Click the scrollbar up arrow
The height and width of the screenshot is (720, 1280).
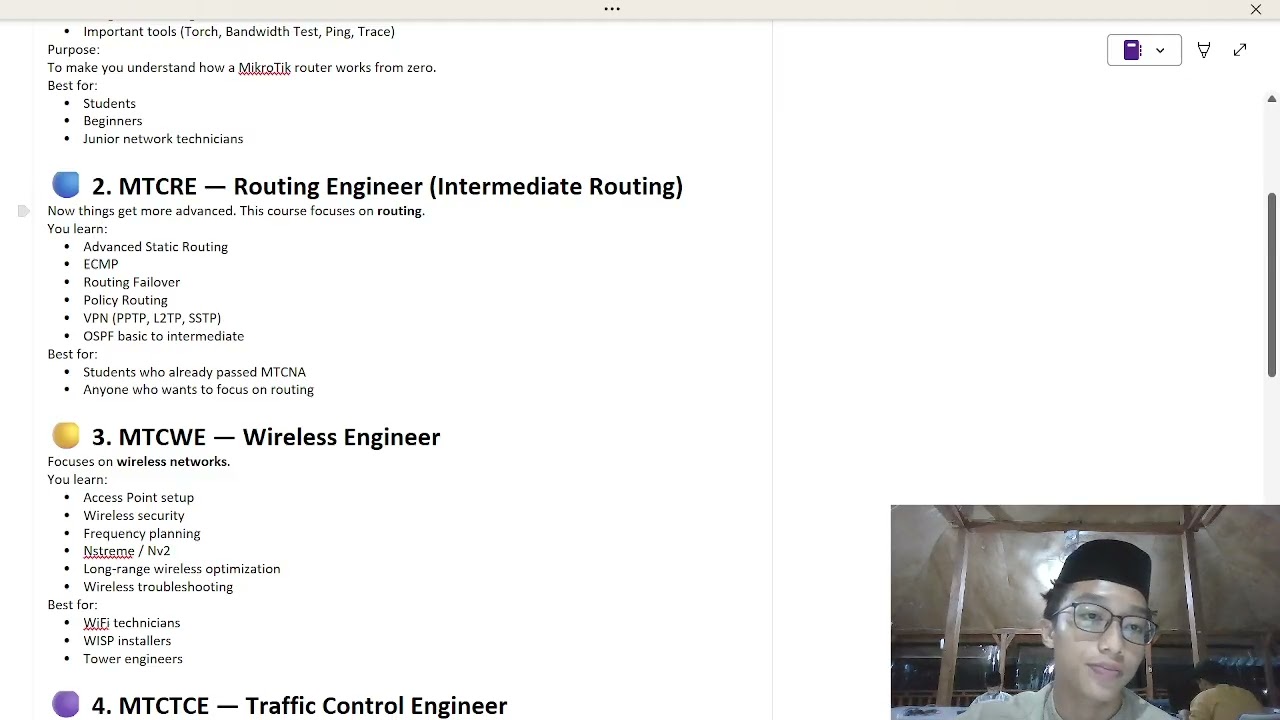1272,98
